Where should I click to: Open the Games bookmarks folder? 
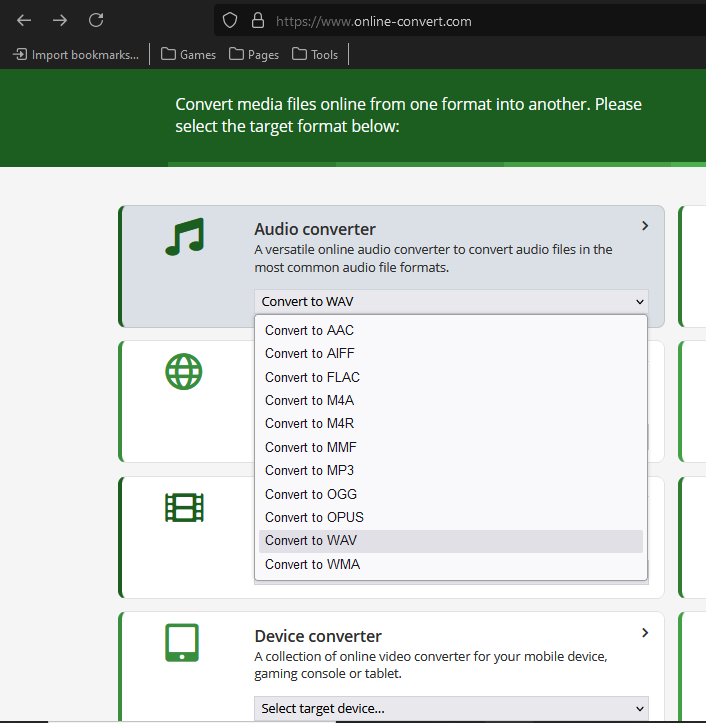[188, 55]
